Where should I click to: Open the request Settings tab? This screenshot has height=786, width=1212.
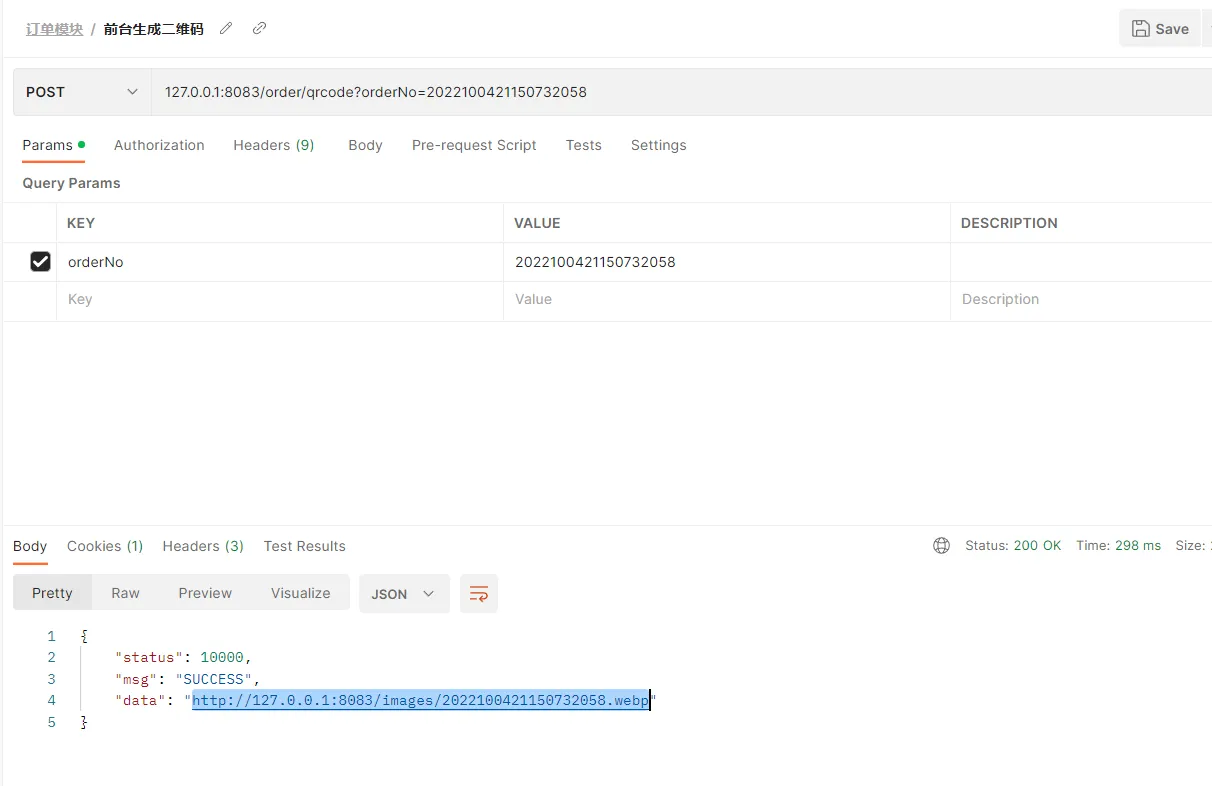pos(658,145)
